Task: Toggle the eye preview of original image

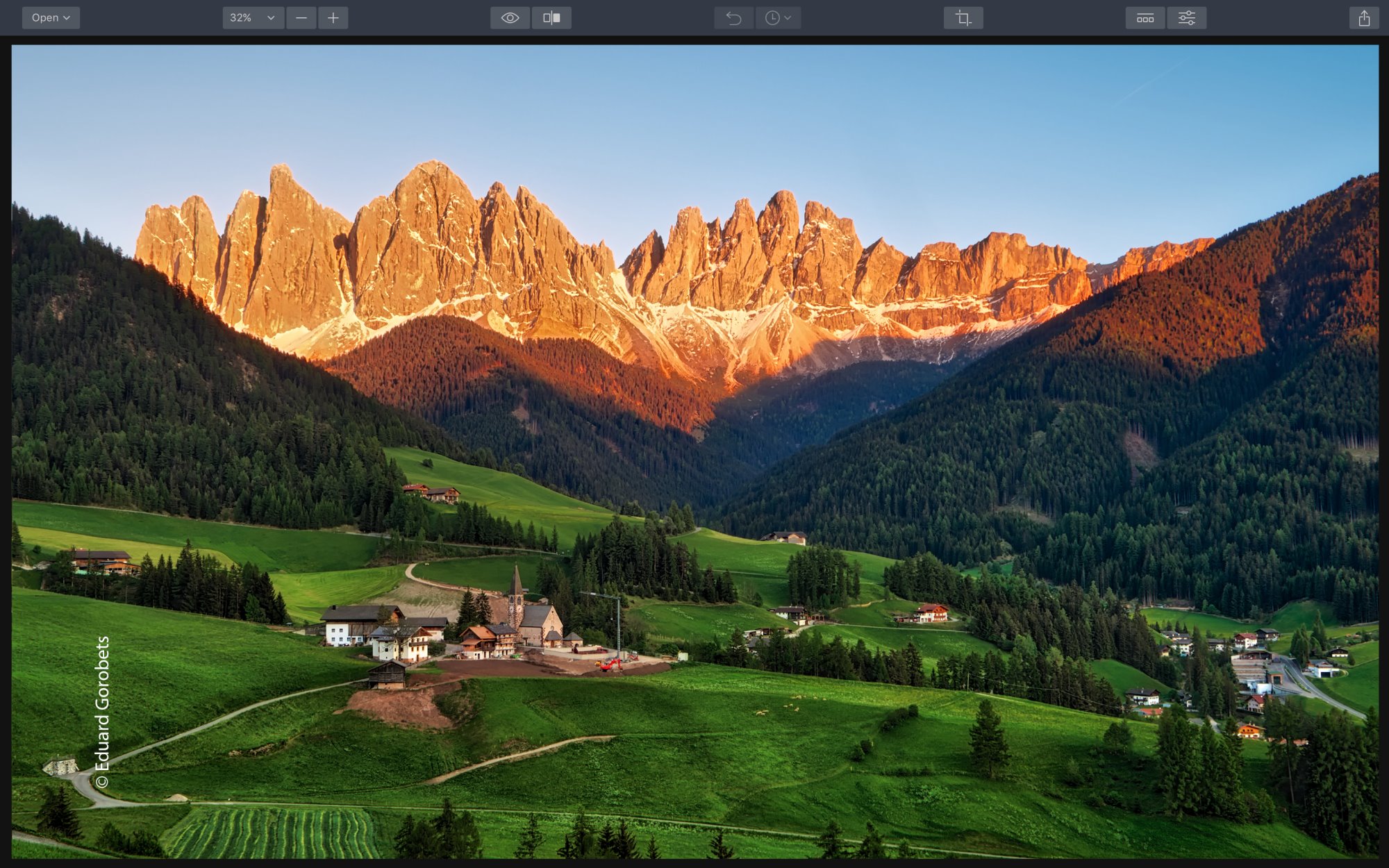Action: pos(510,18)
